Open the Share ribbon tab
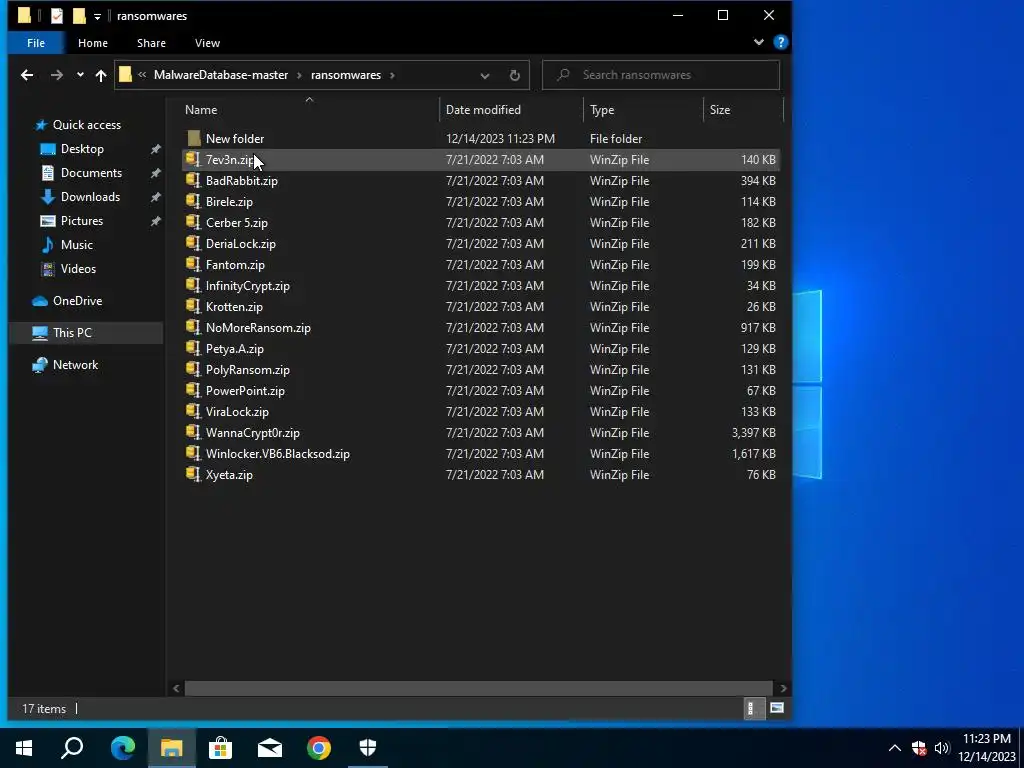The image size is (1024, 768). [x=151, y=43]
